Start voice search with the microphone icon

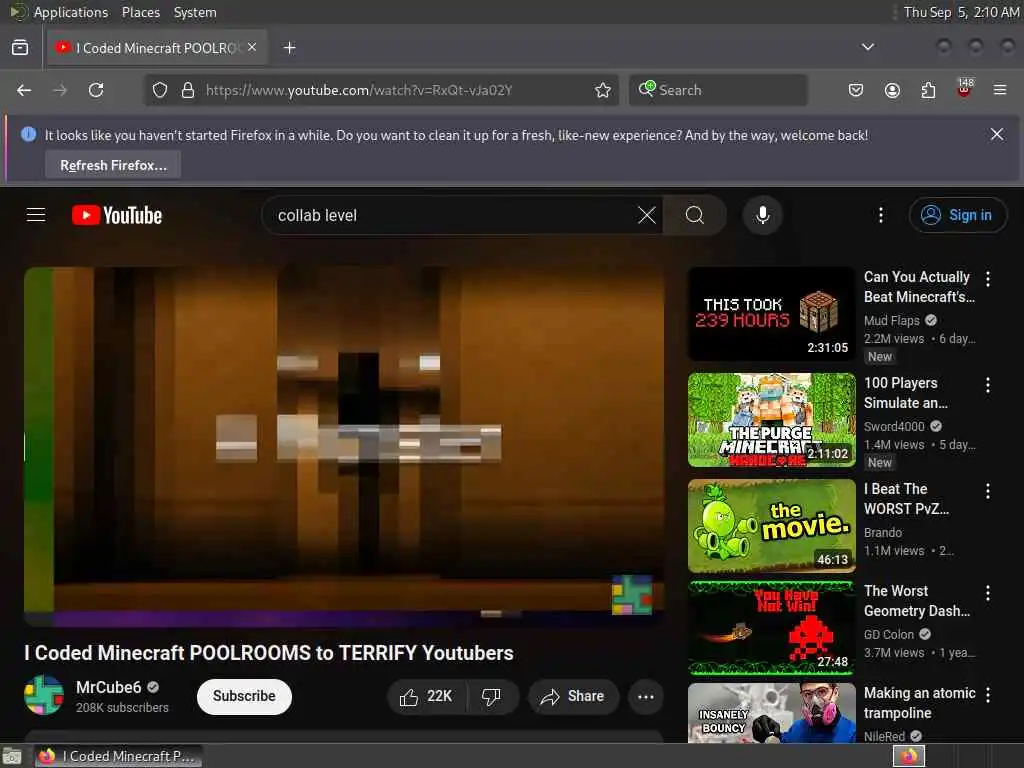pos(762,215)
